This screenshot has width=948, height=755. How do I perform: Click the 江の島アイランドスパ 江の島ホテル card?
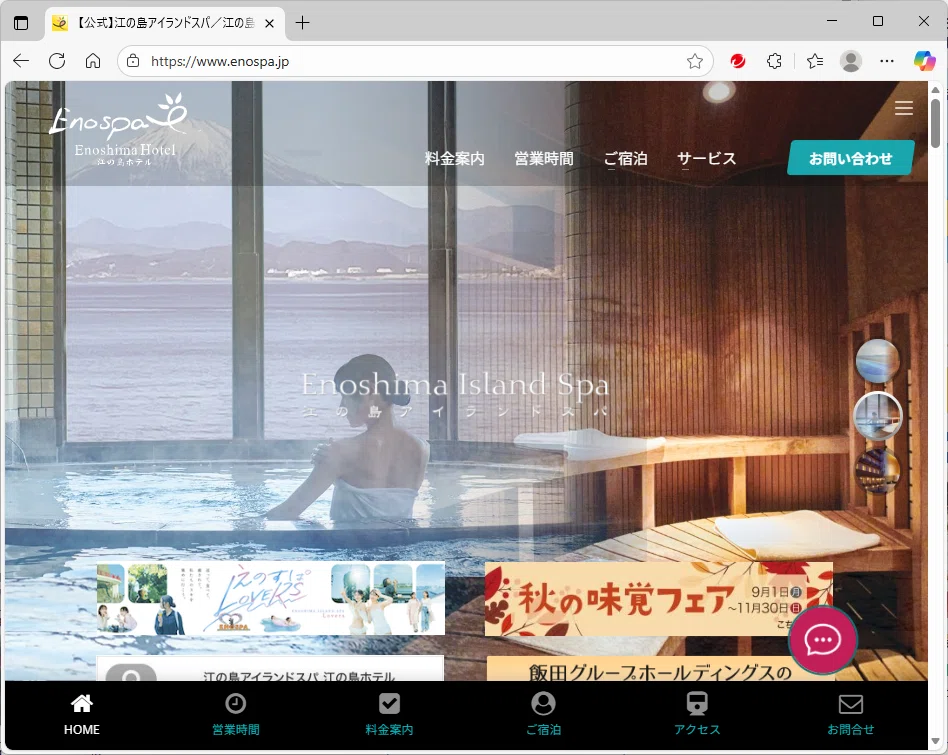(x=270, y=669)
